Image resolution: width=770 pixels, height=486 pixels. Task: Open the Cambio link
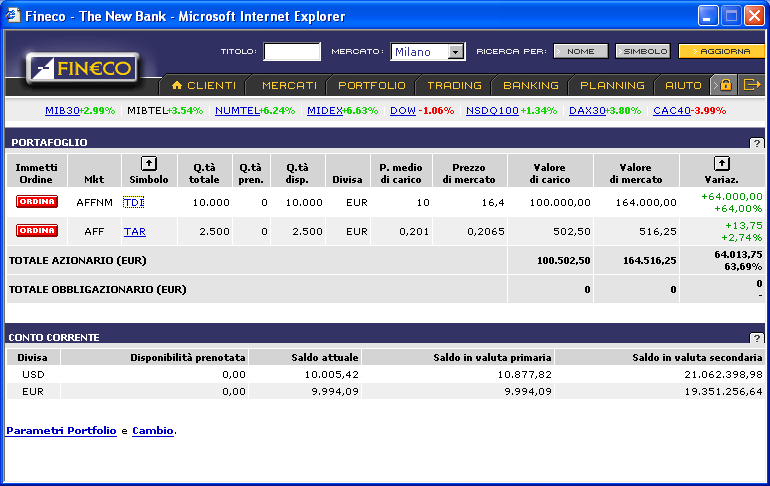click(153, 431)
